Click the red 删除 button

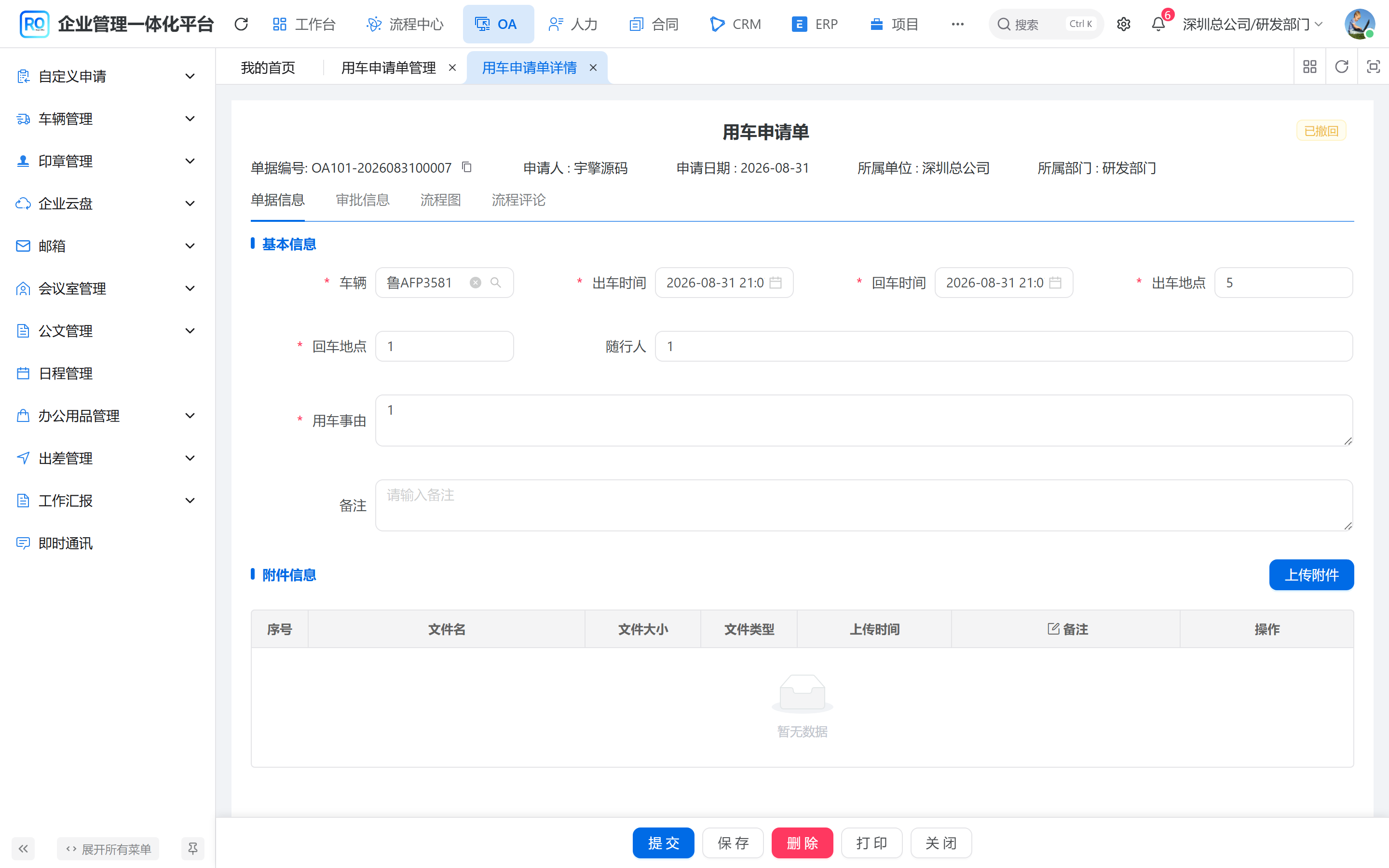coord(803,843)
